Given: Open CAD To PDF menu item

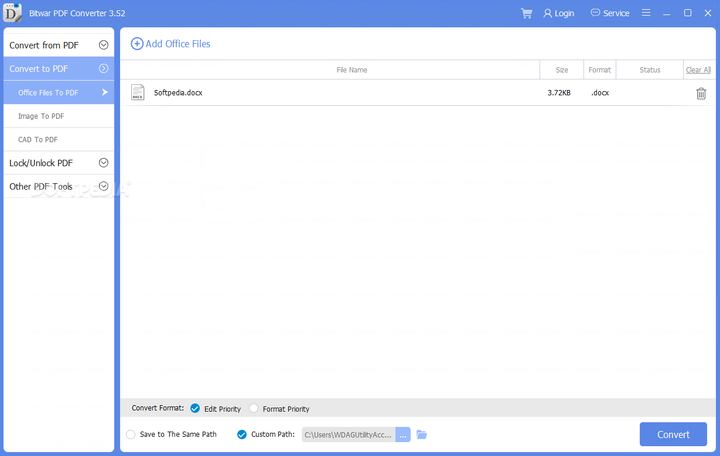Looking at the screenshot, I should pyautogui.click(x=59, y=139).
